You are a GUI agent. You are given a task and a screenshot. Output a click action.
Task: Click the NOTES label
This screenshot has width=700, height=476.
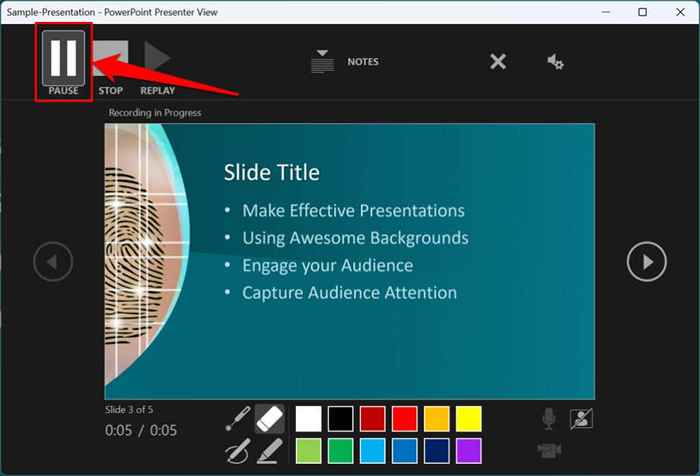363,62
